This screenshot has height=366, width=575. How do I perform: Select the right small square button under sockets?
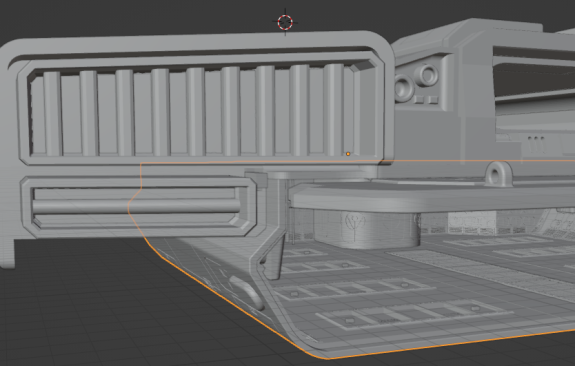[433, 99]
